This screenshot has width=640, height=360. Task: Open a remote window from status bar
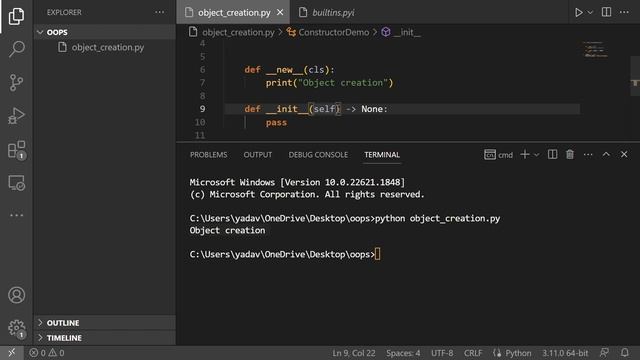pyautogui.click(x=11, y=353)
